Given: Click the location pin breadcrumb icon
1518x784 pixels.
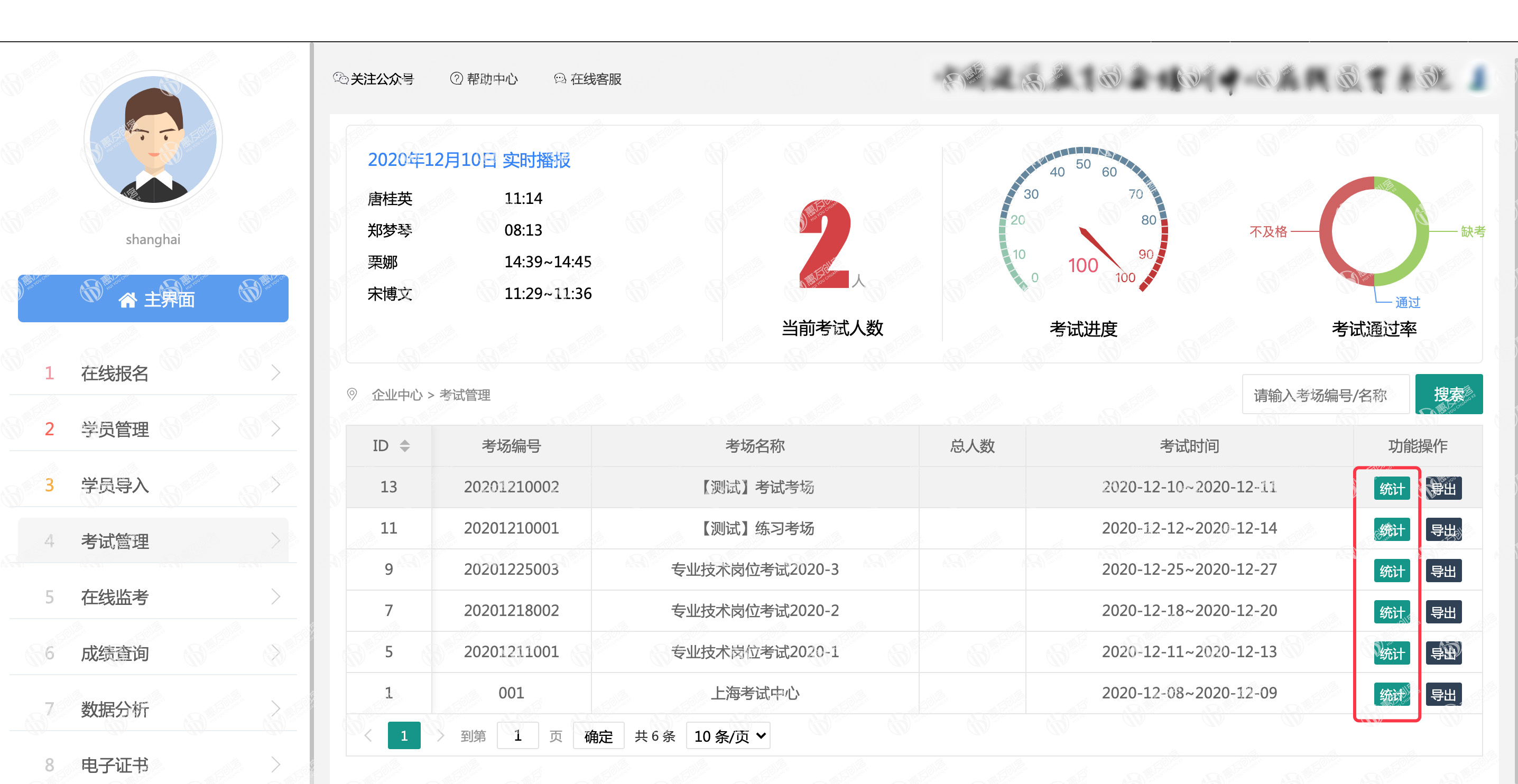Looking at the screenshot, I should coord(352,394).
